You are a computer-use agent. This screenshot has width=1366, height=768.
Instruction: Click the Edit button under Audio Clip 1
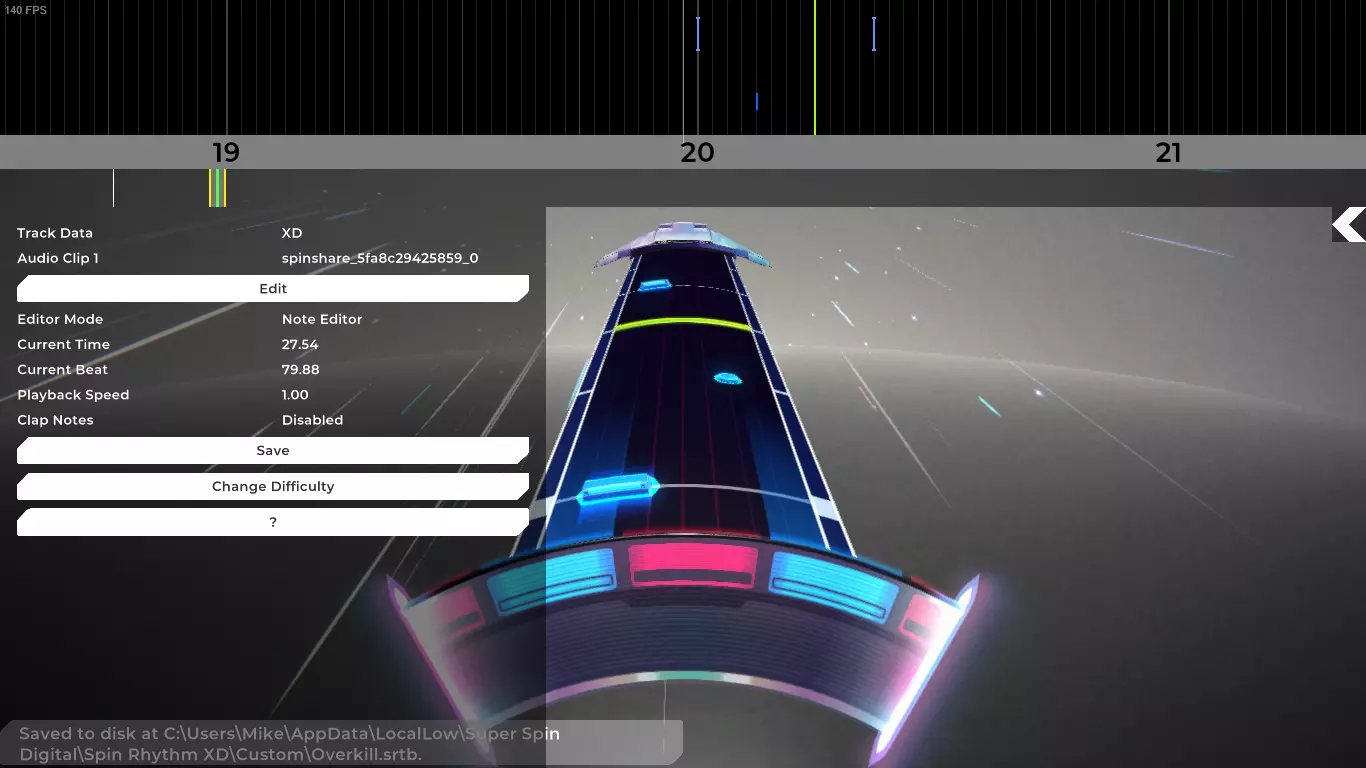(x=273, y=289)
